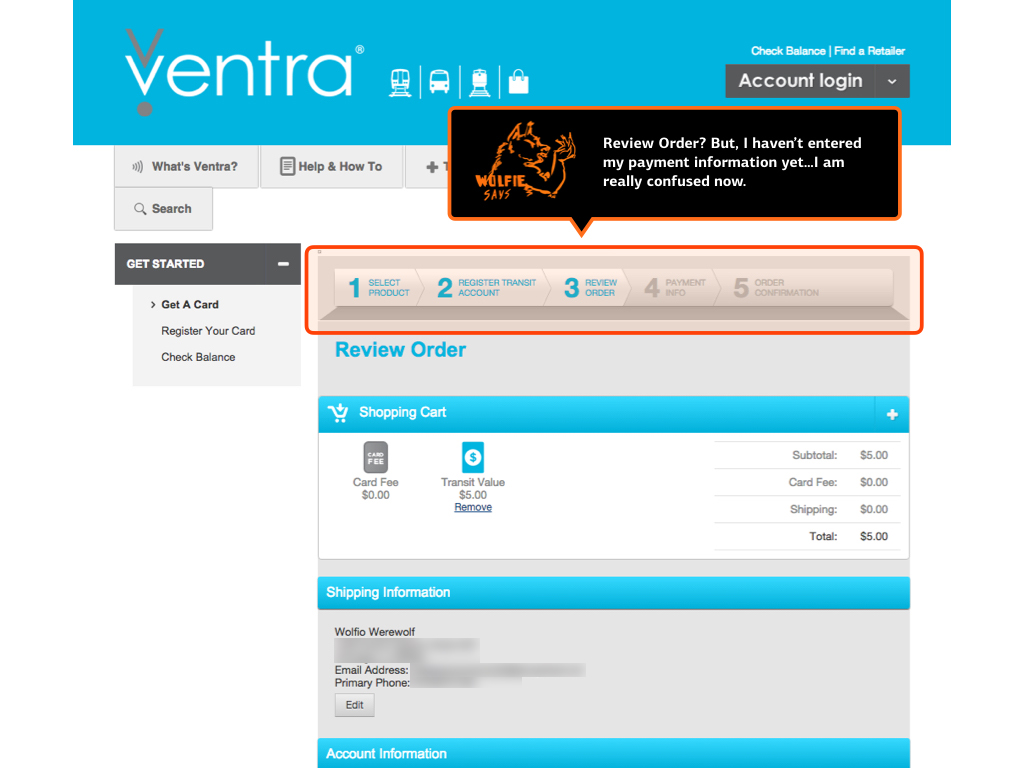
Task: Click the bus icon in header
Action: pyautogui.click(x=439, y=82)
